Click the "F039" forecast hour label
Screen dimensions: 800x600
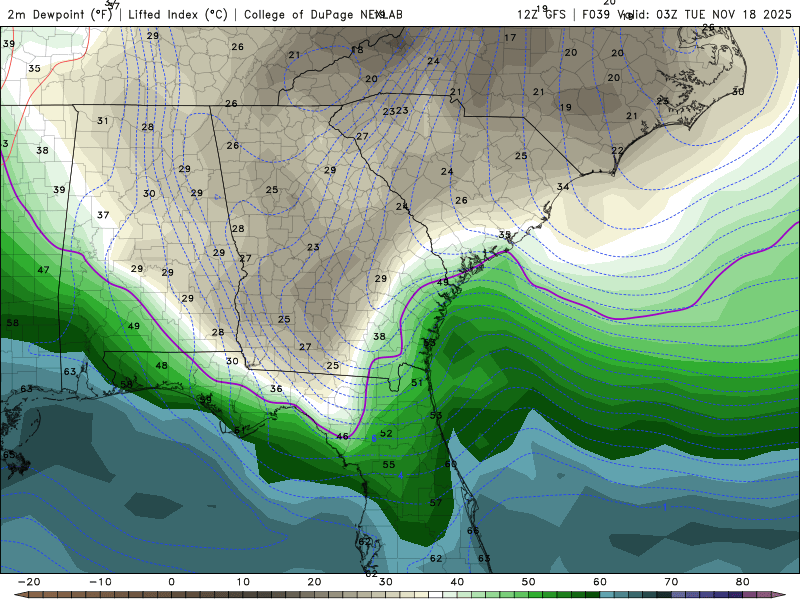pos(596,15)
